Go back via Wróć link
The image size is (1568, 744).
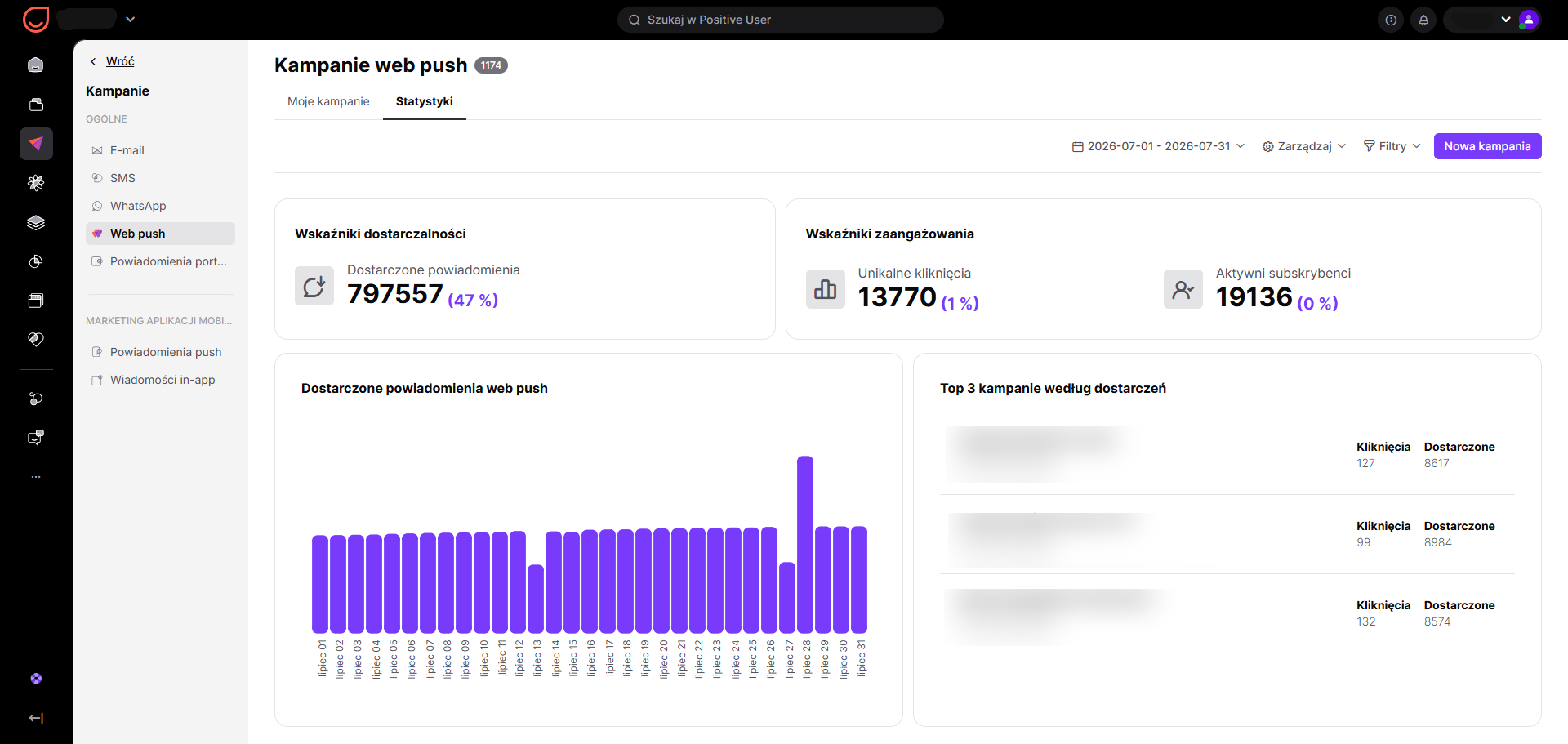[x=120, y=61]
